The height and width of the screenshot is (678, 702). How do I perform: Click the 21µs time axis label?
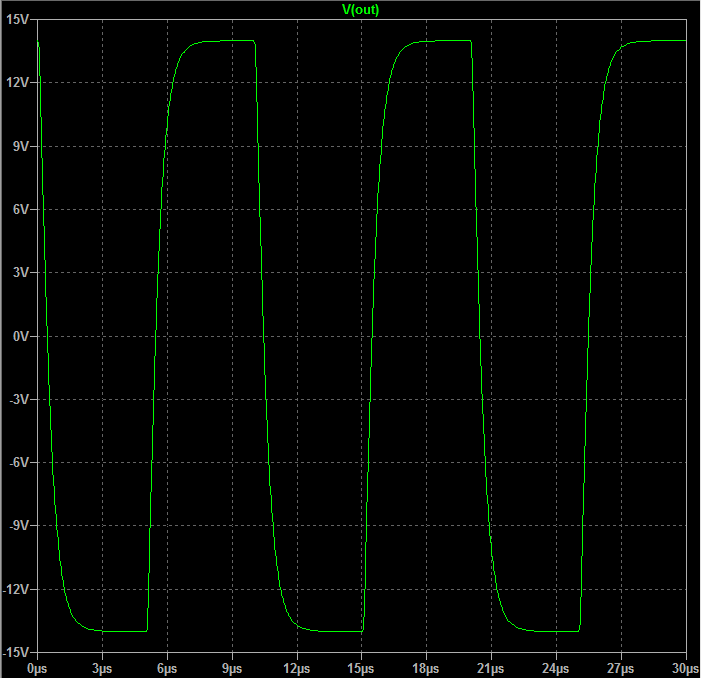tap(491, 669)
